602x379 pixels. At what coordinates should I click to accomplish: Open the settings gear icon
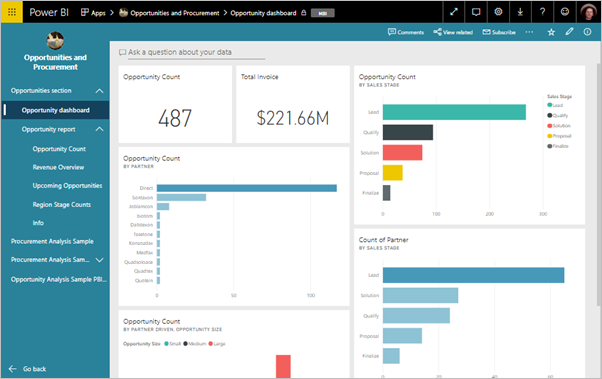(498, 12)
